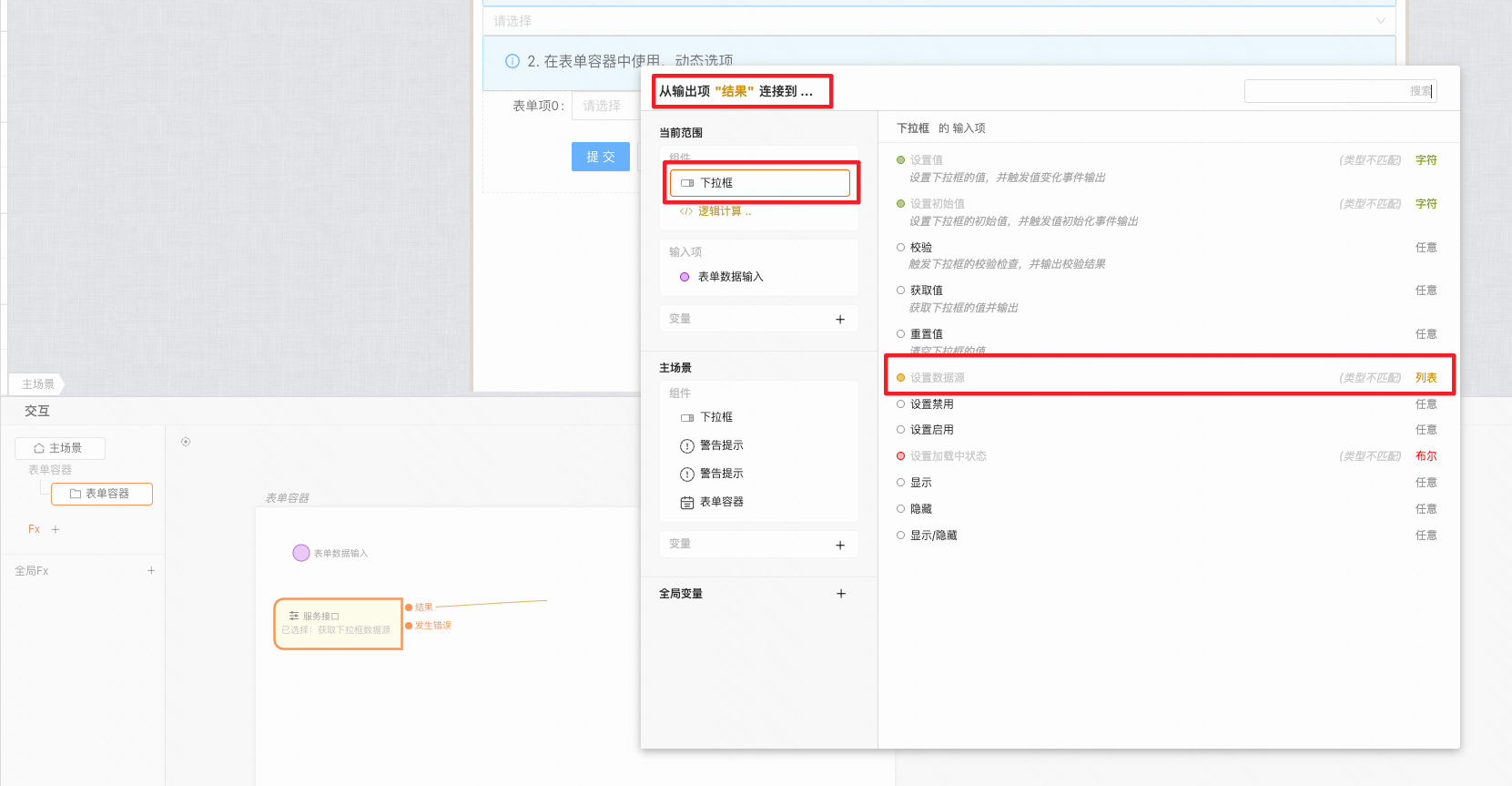
Task: Add a new 全局Fx entry
Action: 151,571
